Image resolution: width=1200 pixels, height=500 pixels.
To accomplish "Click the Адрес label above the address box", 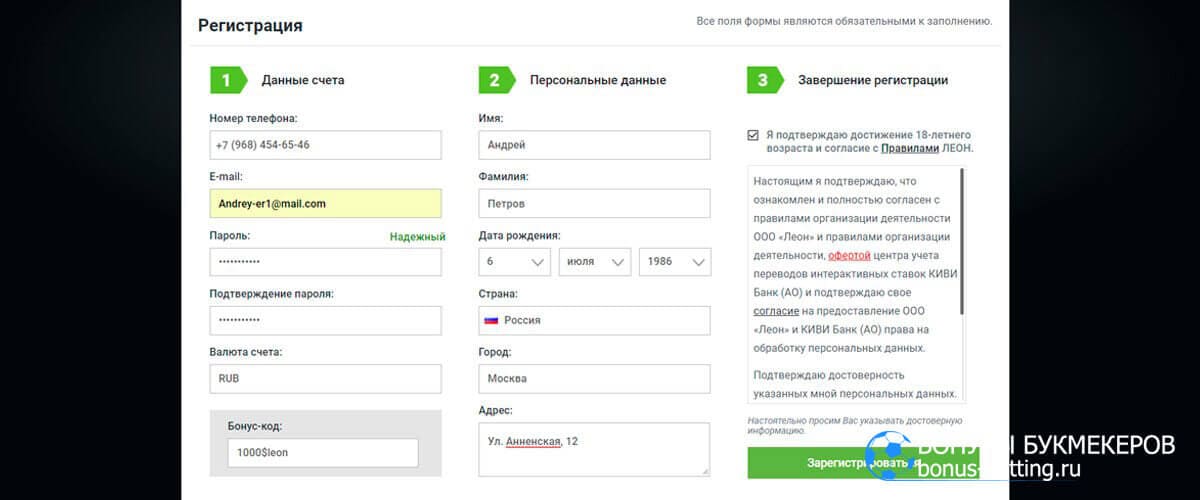I will coord(496,410).
